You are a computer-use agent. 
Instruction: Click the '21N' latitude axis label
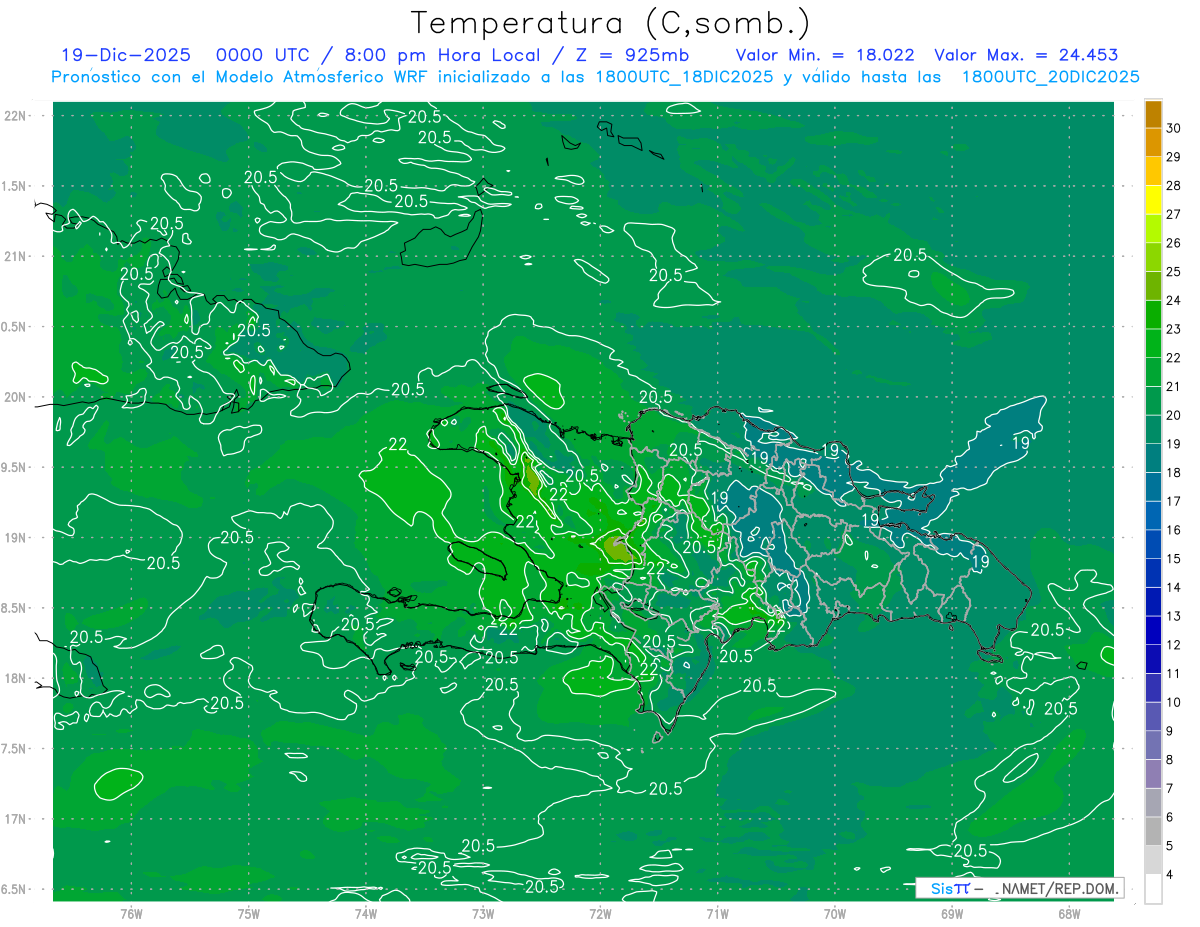[15, 256]
